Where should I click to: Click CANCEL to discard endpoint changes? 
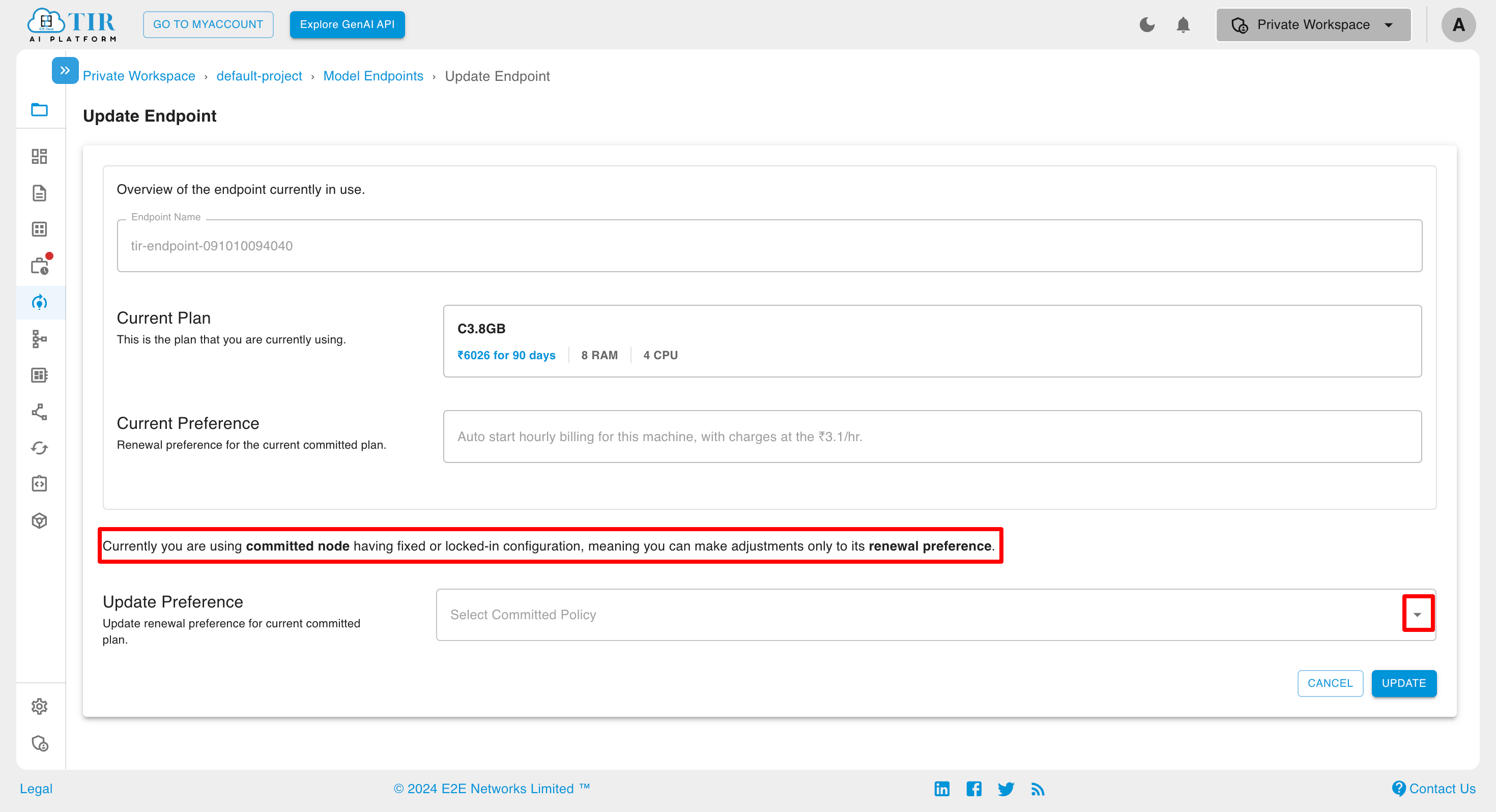(1330, 684)
